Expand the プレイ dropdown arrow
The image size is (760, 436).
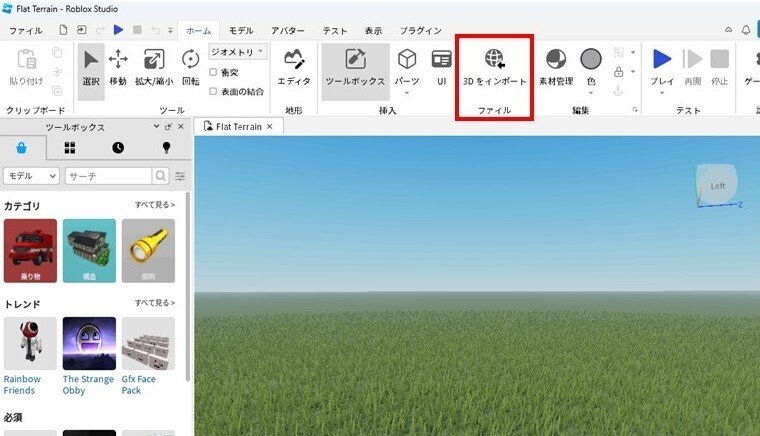point(662,93)
